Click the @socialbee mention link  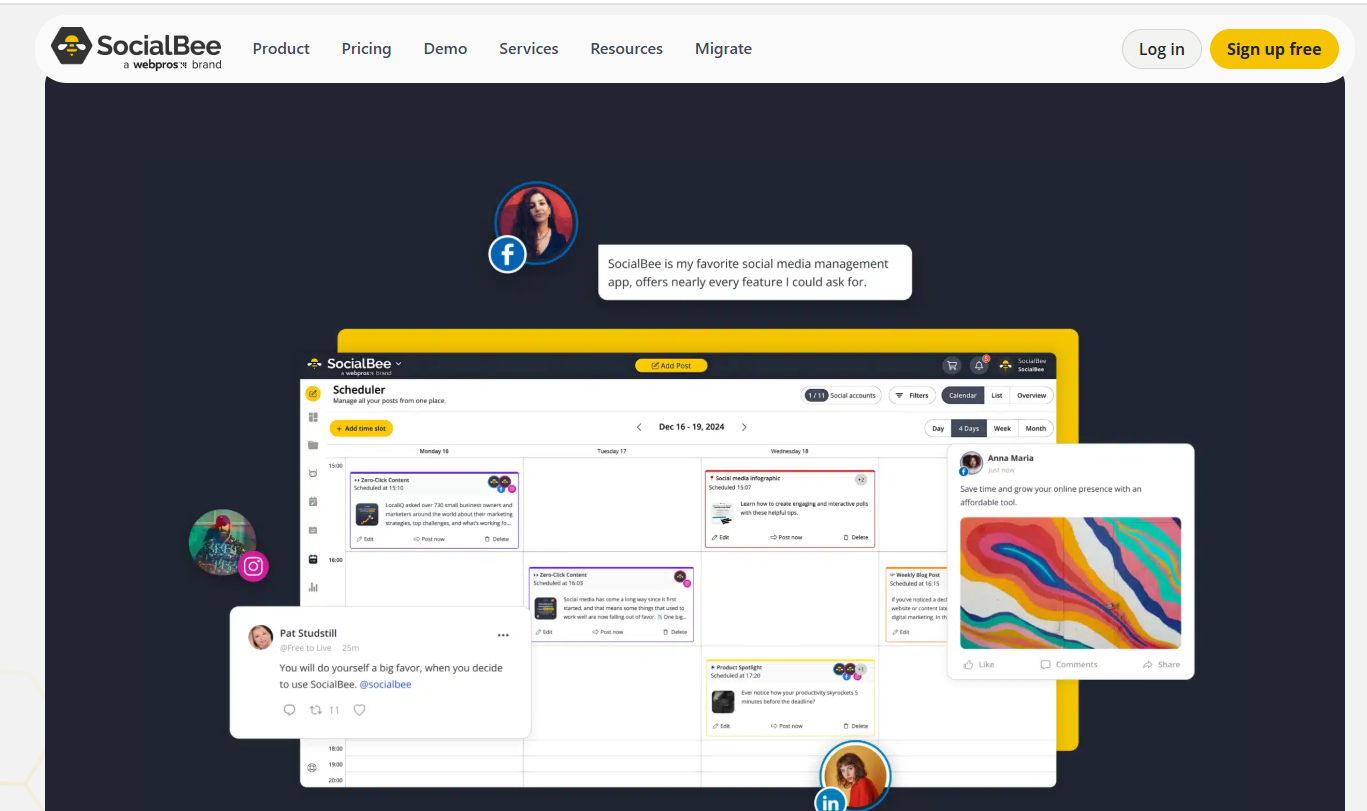click(385, 684)
